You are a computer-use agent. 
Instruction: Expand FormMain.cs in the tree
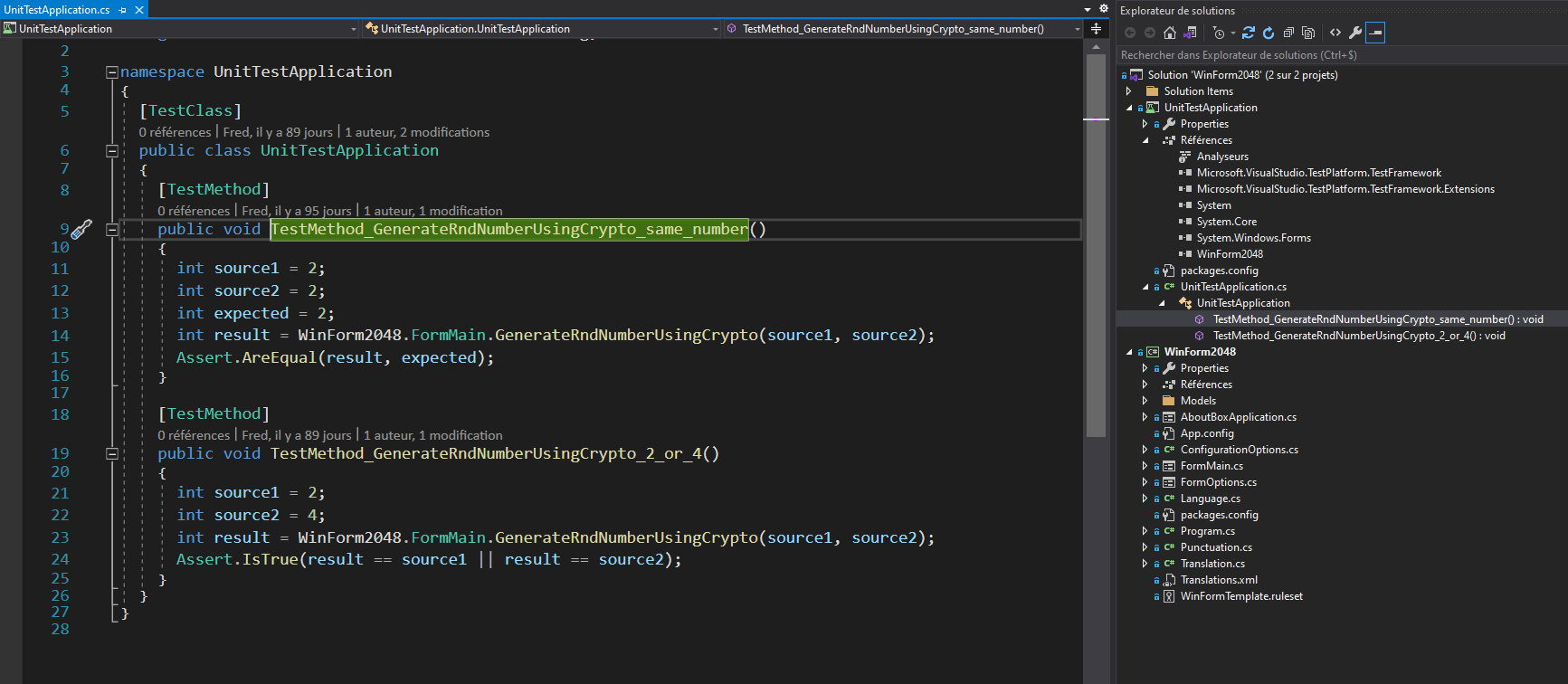click(x=1145, y=466)
